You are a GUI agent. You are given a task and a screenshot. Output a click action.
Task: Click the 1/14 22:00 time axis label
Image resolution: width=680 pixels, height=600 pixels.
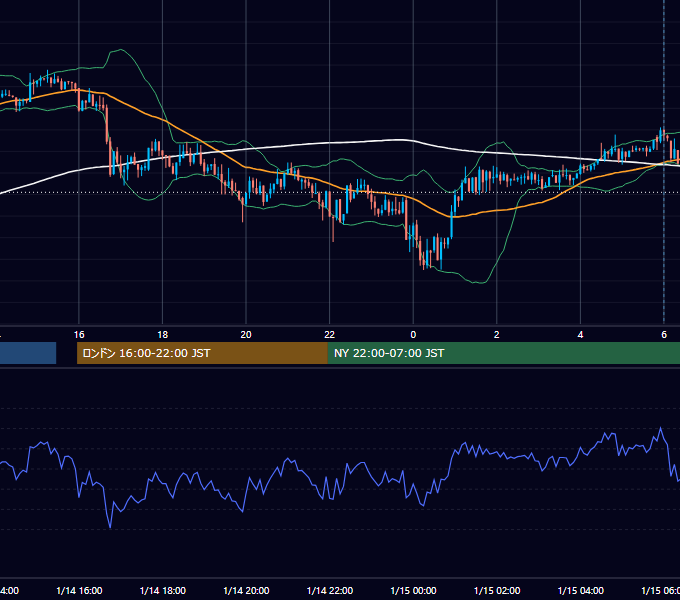click(330, 590)
